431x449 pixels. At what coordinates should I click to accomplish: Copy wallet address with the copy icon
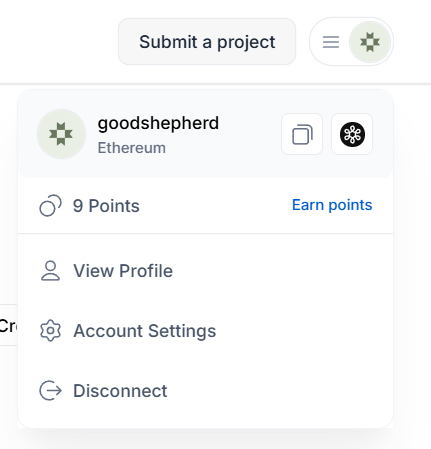pyautogui.click(x=302, y=134)
